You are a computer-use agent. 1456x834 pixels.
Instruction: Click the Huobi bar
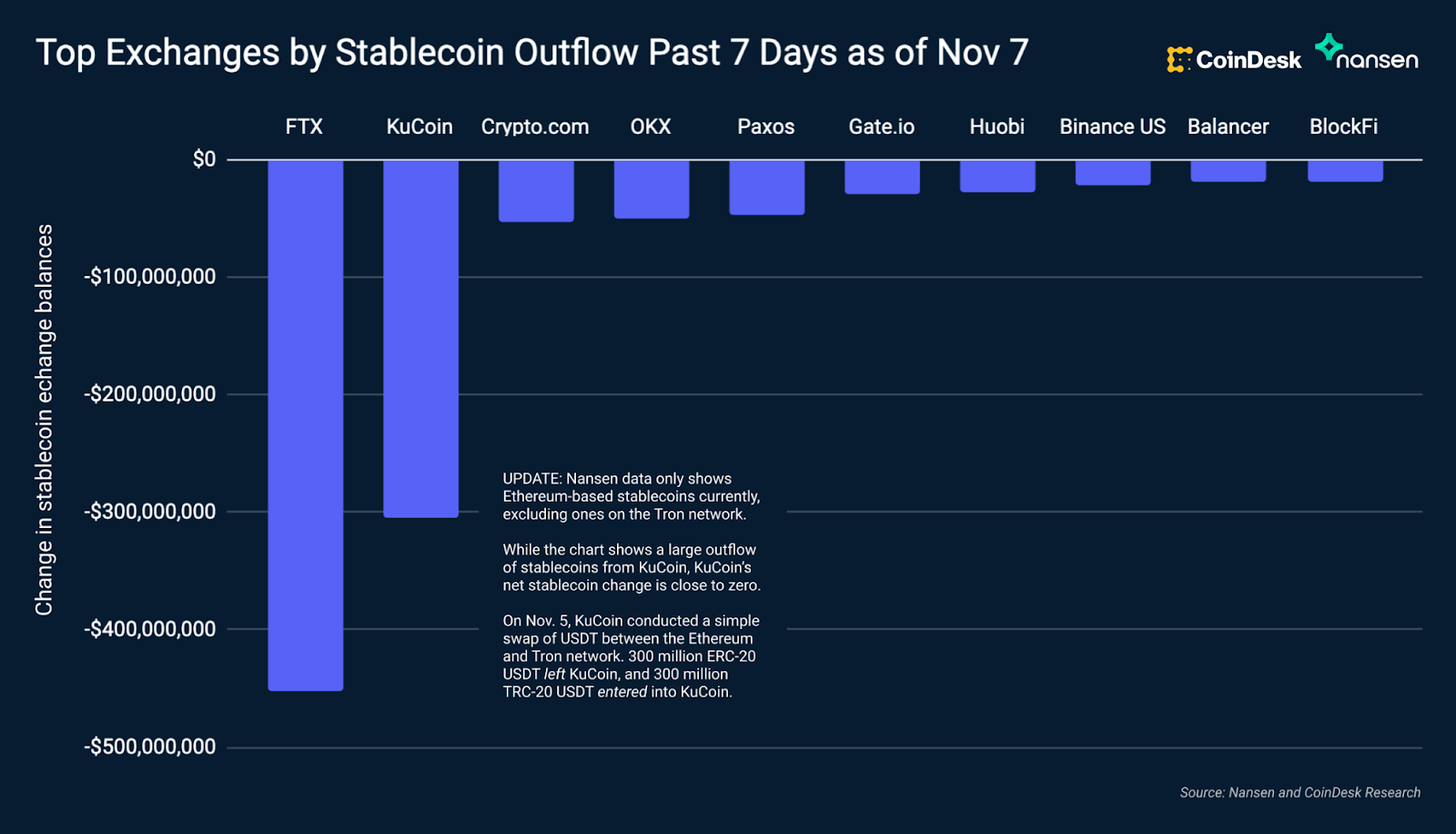(997, 177)
